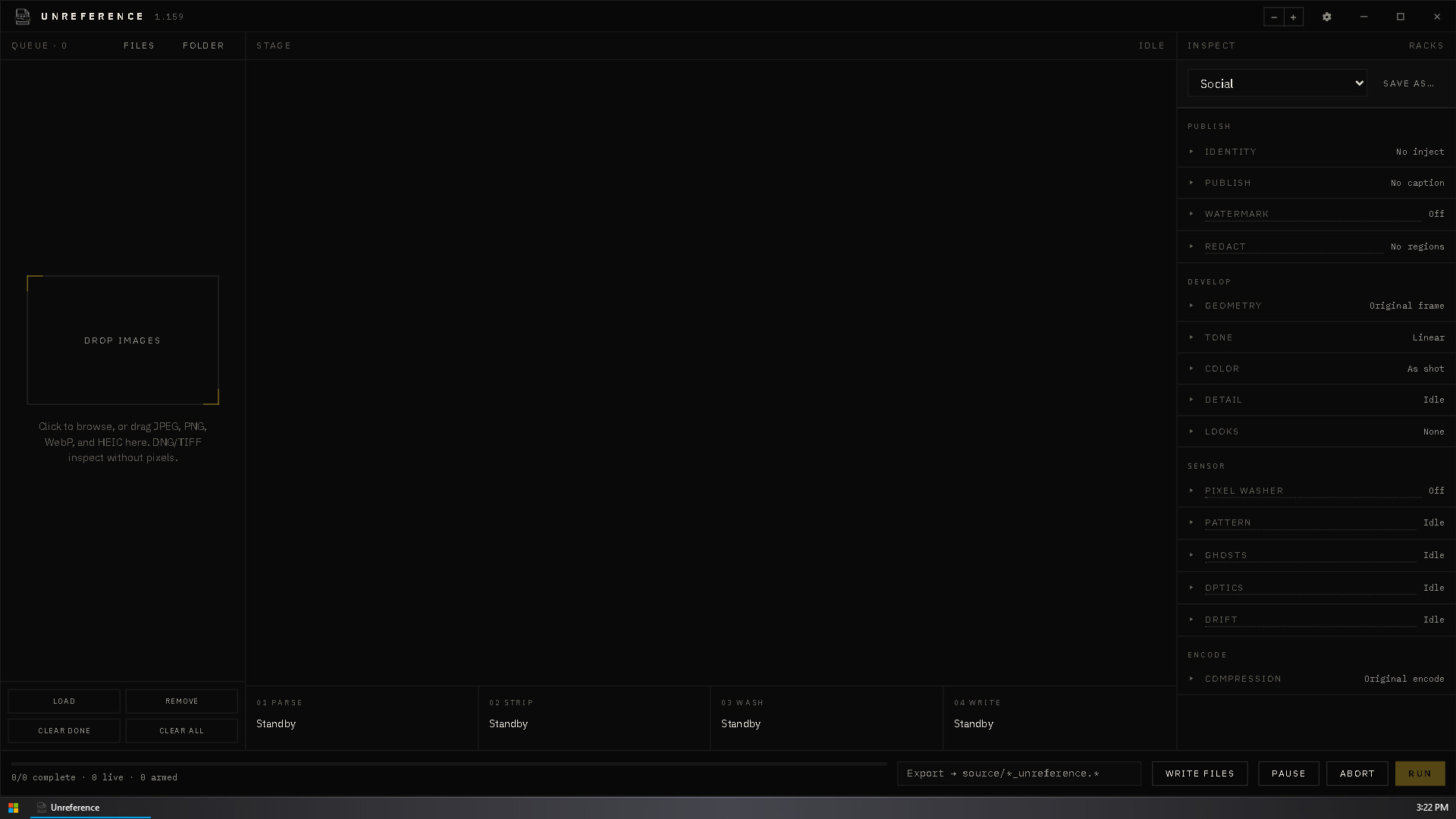
Task: Open the Windows Start menu
Action: 13,808
